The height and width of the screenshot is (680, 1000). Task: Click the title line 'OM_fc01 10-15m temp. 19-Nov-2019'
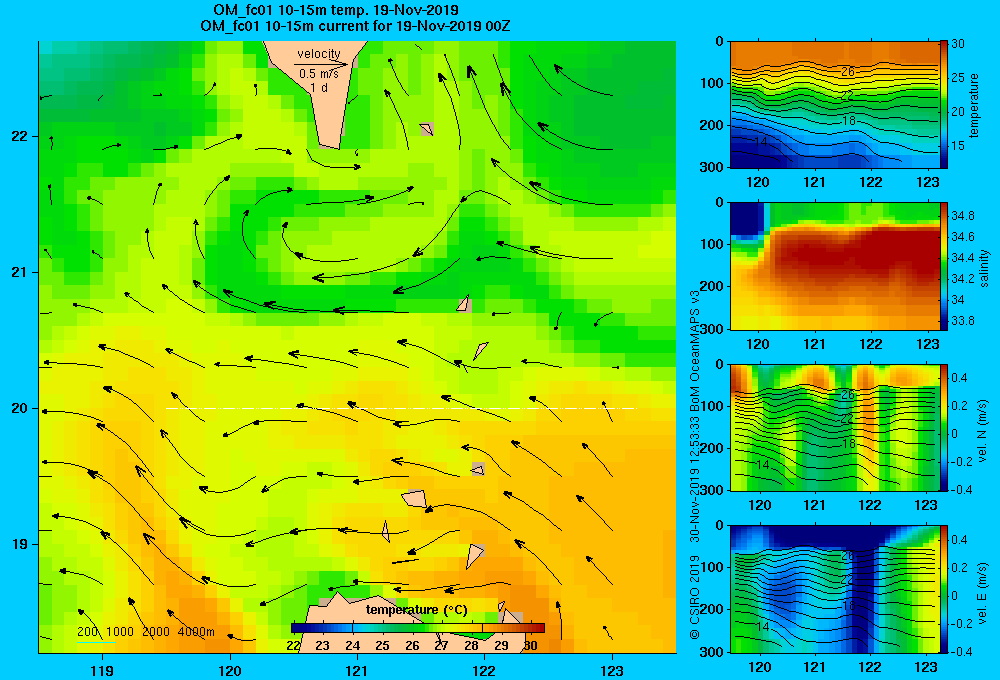coord(335,10)
